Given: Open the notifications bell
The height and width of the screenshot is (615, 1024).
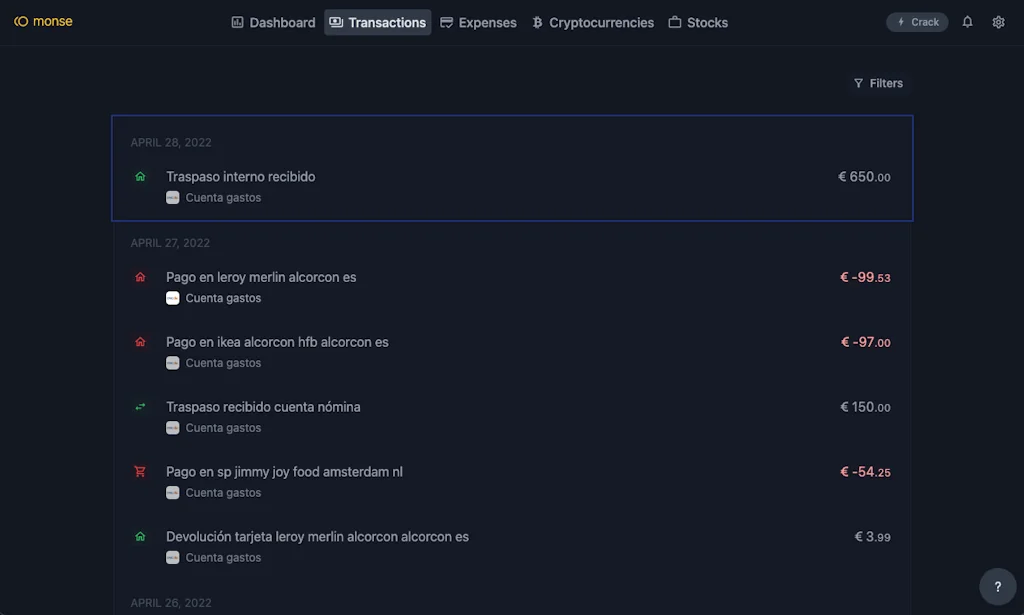Looking at the screenshot, I should click(967, 21).
